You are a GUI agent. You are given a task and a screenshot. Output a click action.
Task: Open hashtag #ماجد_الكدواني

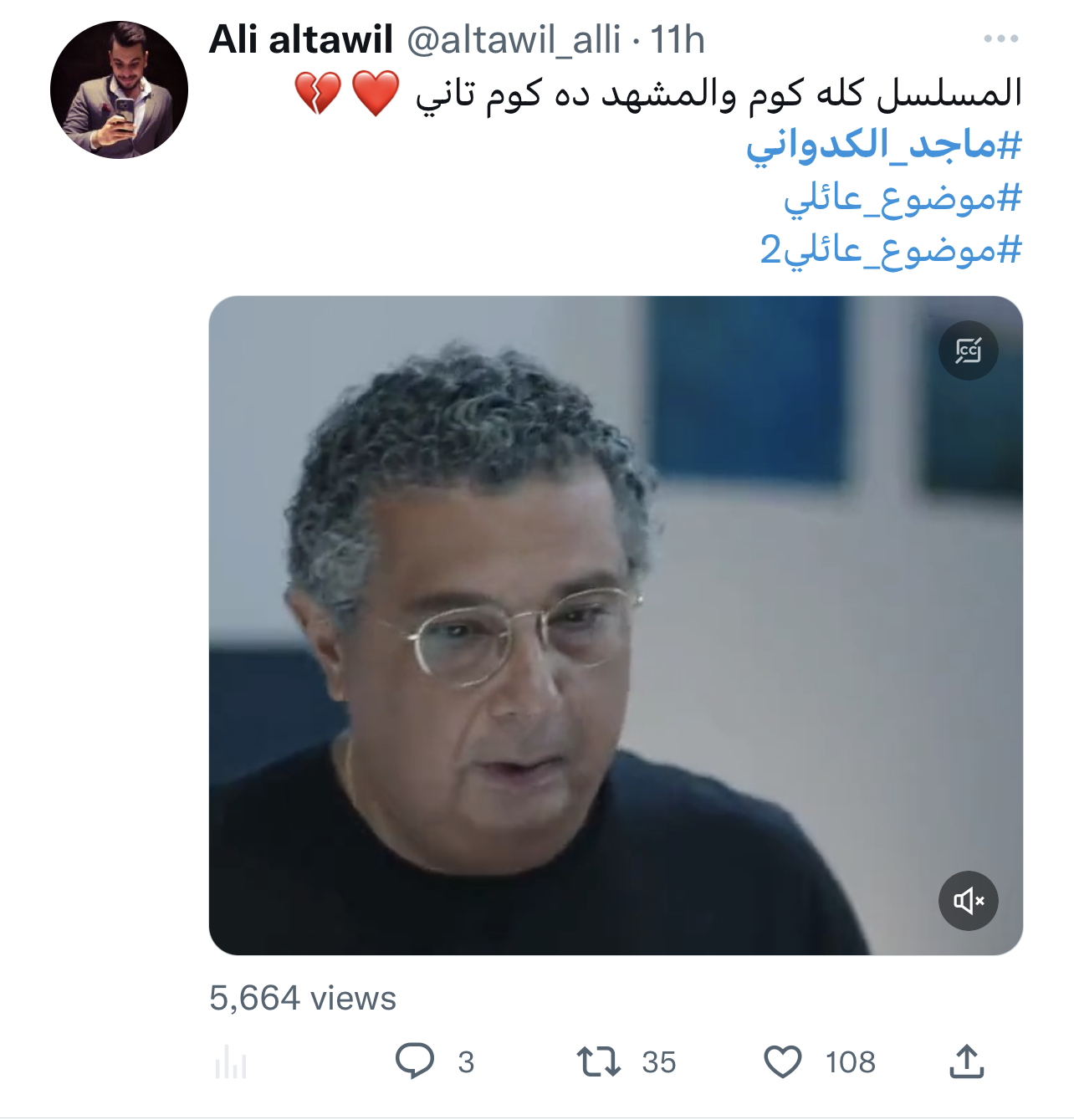click(884, 146)
